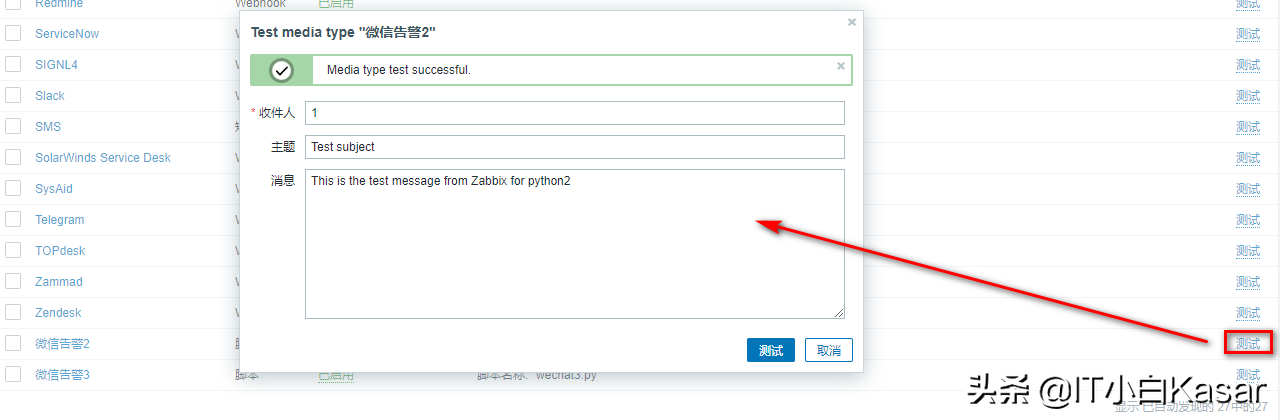Focus the 主题 subject field

(574, 147)
